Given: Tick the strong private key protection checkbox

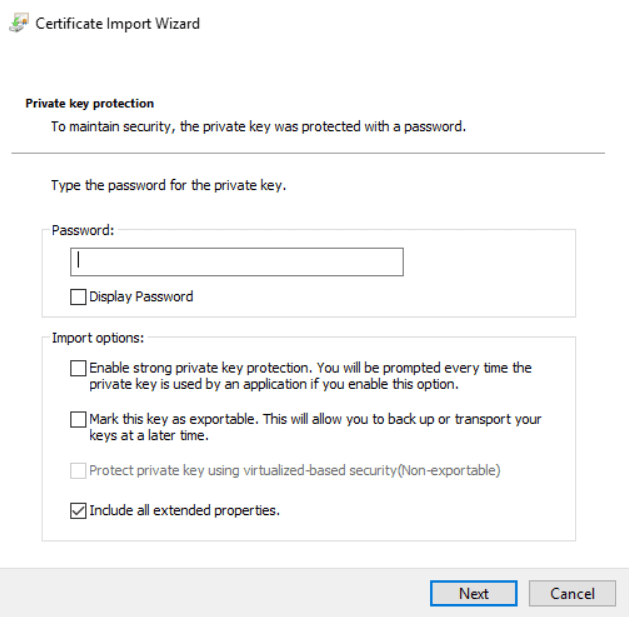Looking at the screenshot, I should 78,368.
